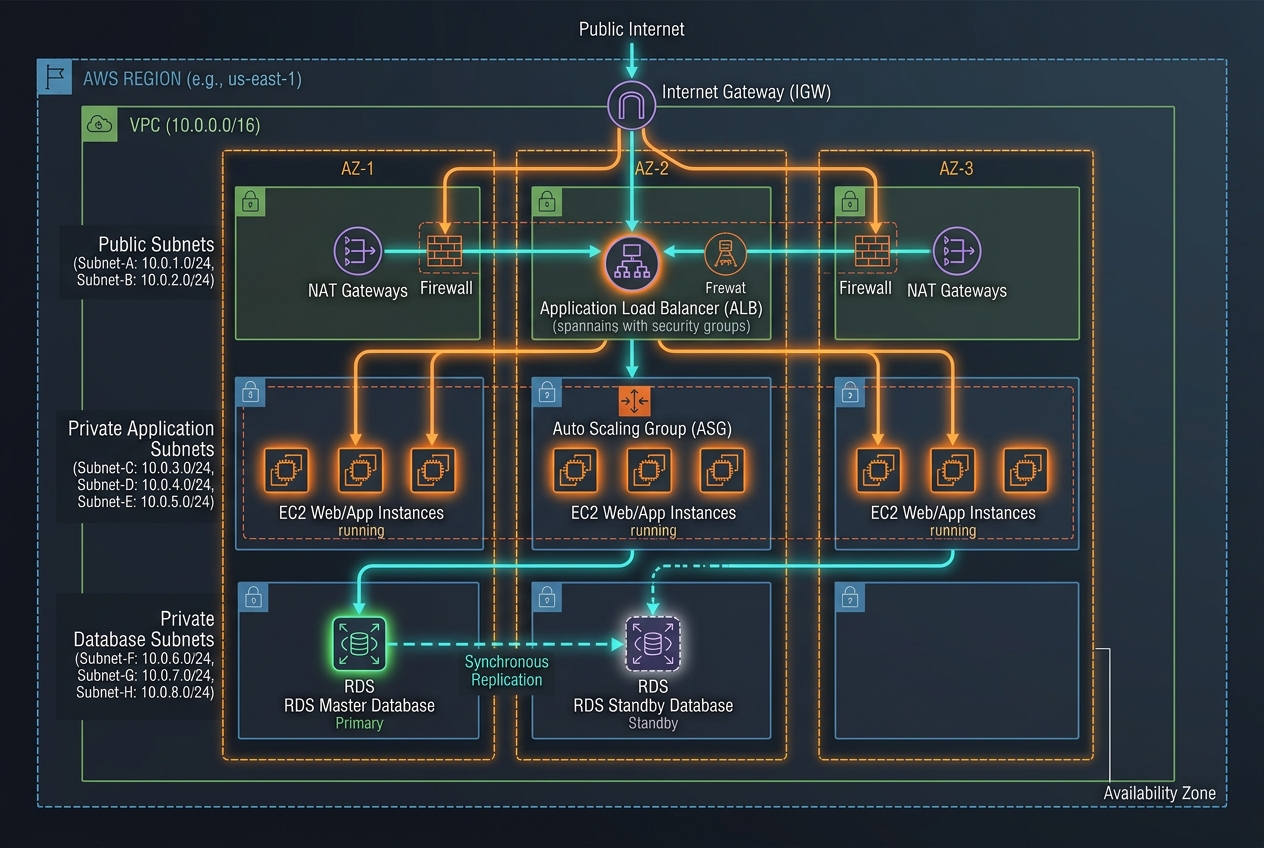Click 'EC2 Web/App Instances' label in AZ-3
Screen dimensions: 1264x848
click(953, 513)
